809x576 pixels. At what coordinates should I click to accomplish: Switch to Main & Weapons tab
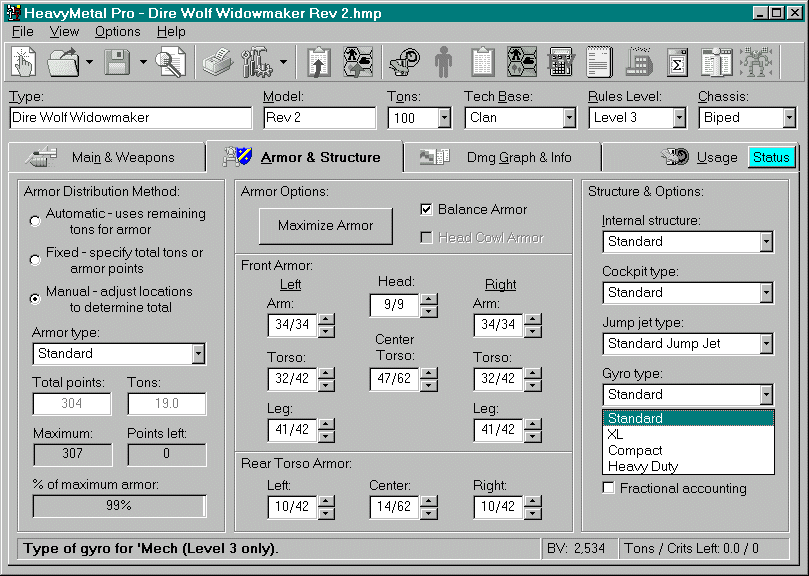pos(107,157)
